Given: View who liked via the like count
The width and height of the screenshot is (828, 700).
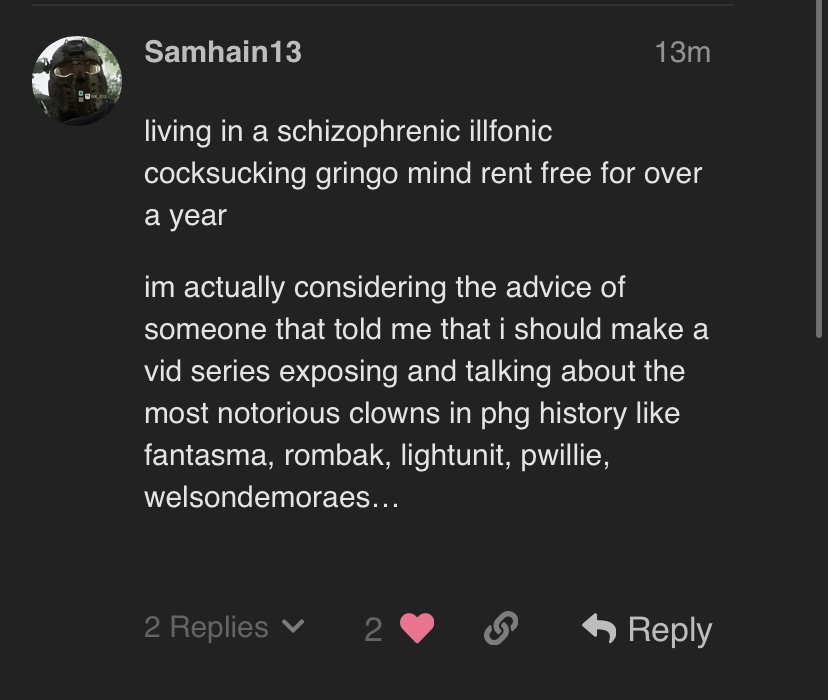Looking at the screenshot, I should (373, 629).
